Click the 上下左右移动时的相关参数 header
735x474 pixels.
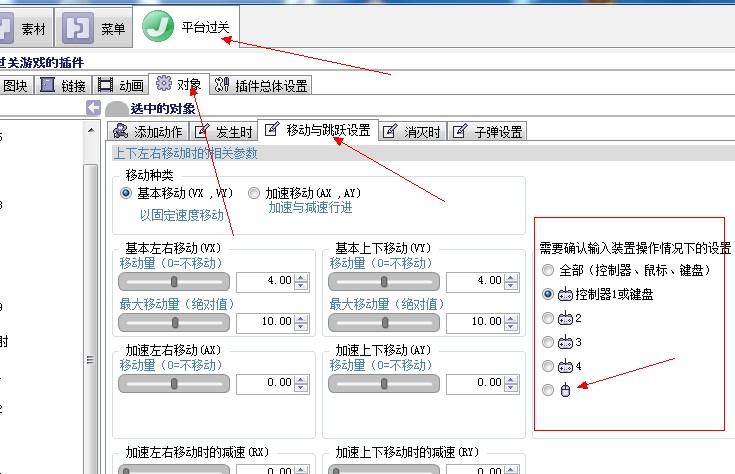coord(186,153)
